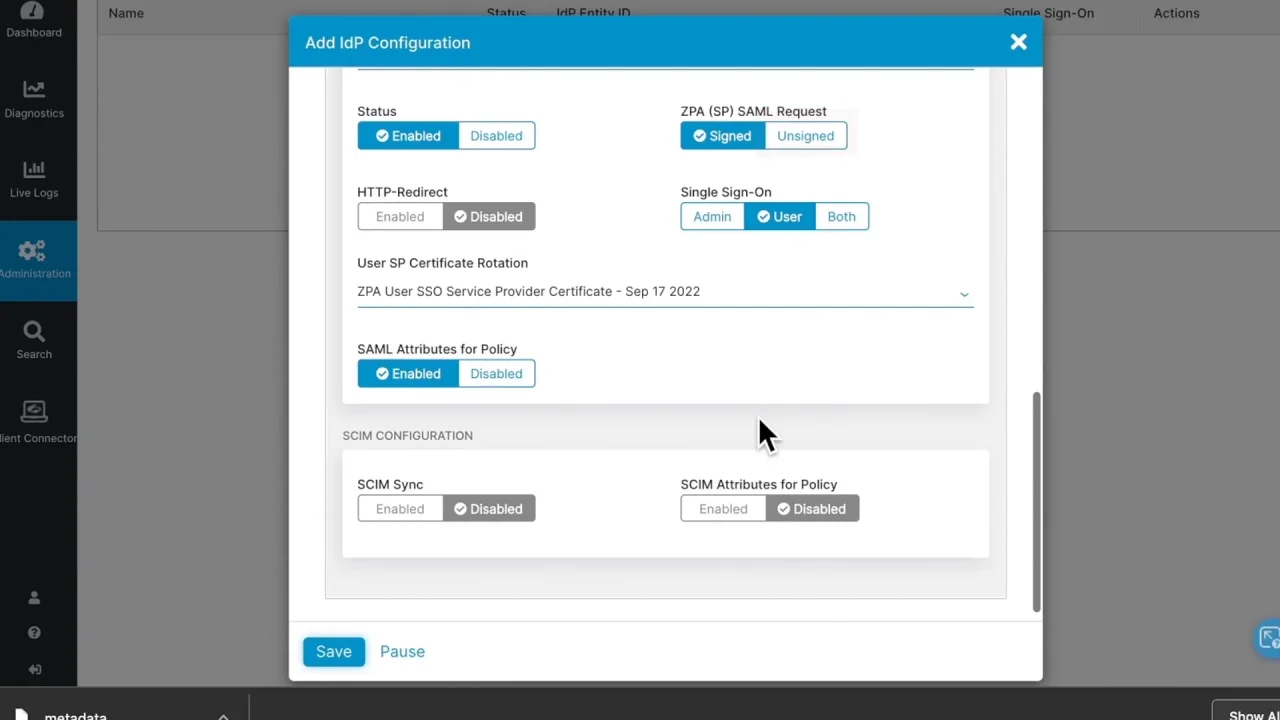This screenshot has height=720, width=1280.
Task: Click the user profile icon in the sidebar
Action: click(34, 598)
